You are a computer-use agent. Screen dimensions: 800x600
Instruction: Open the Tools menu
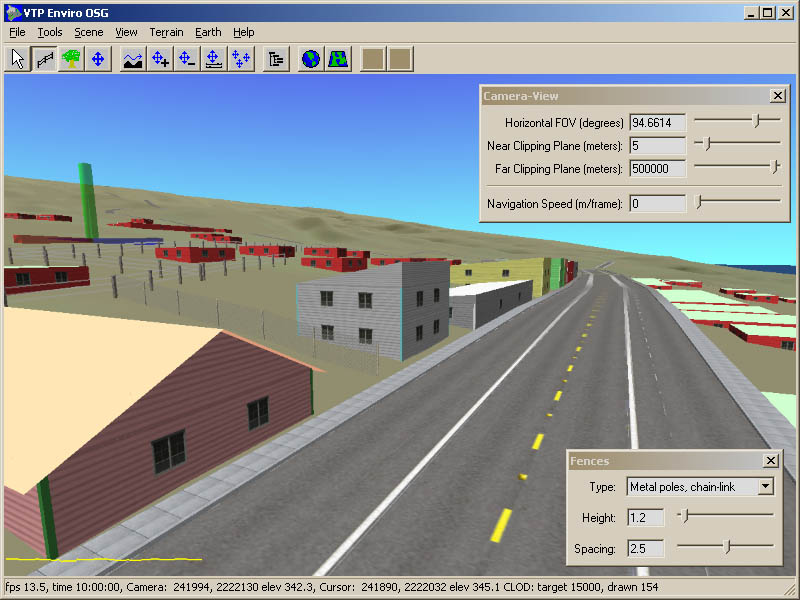point(50,32)
